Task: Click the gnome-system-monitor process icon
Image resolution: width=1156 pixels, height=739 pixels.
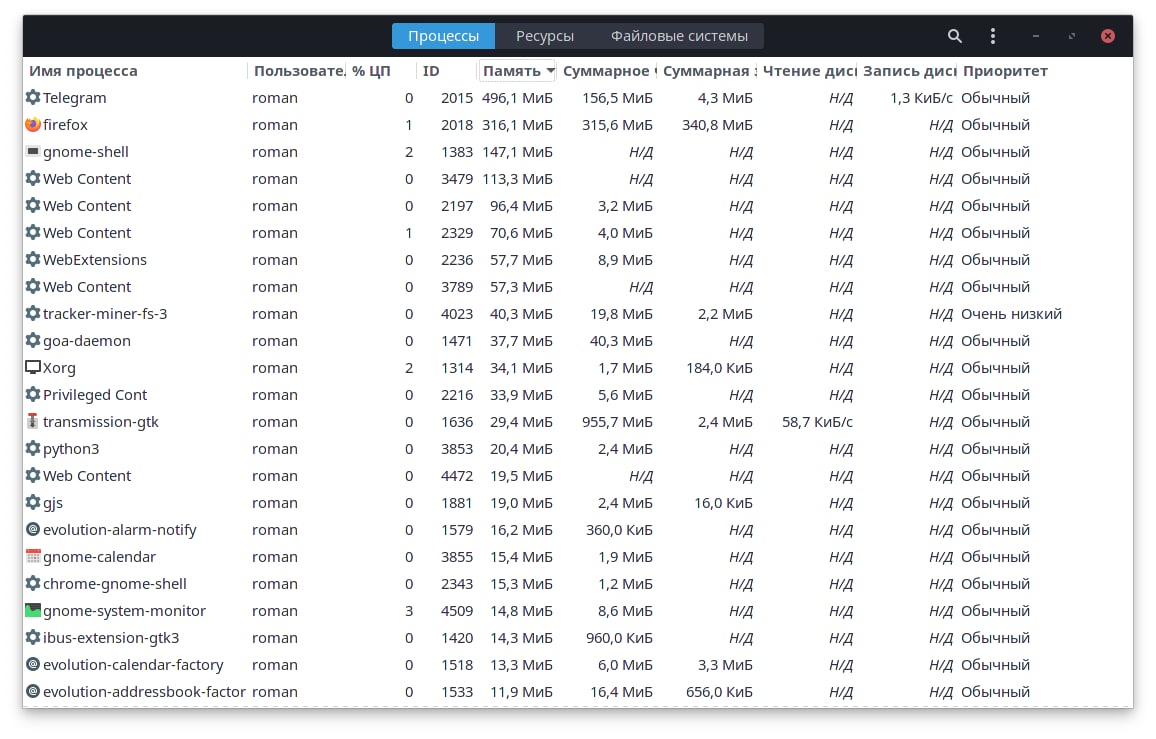Action: [32, 611]
